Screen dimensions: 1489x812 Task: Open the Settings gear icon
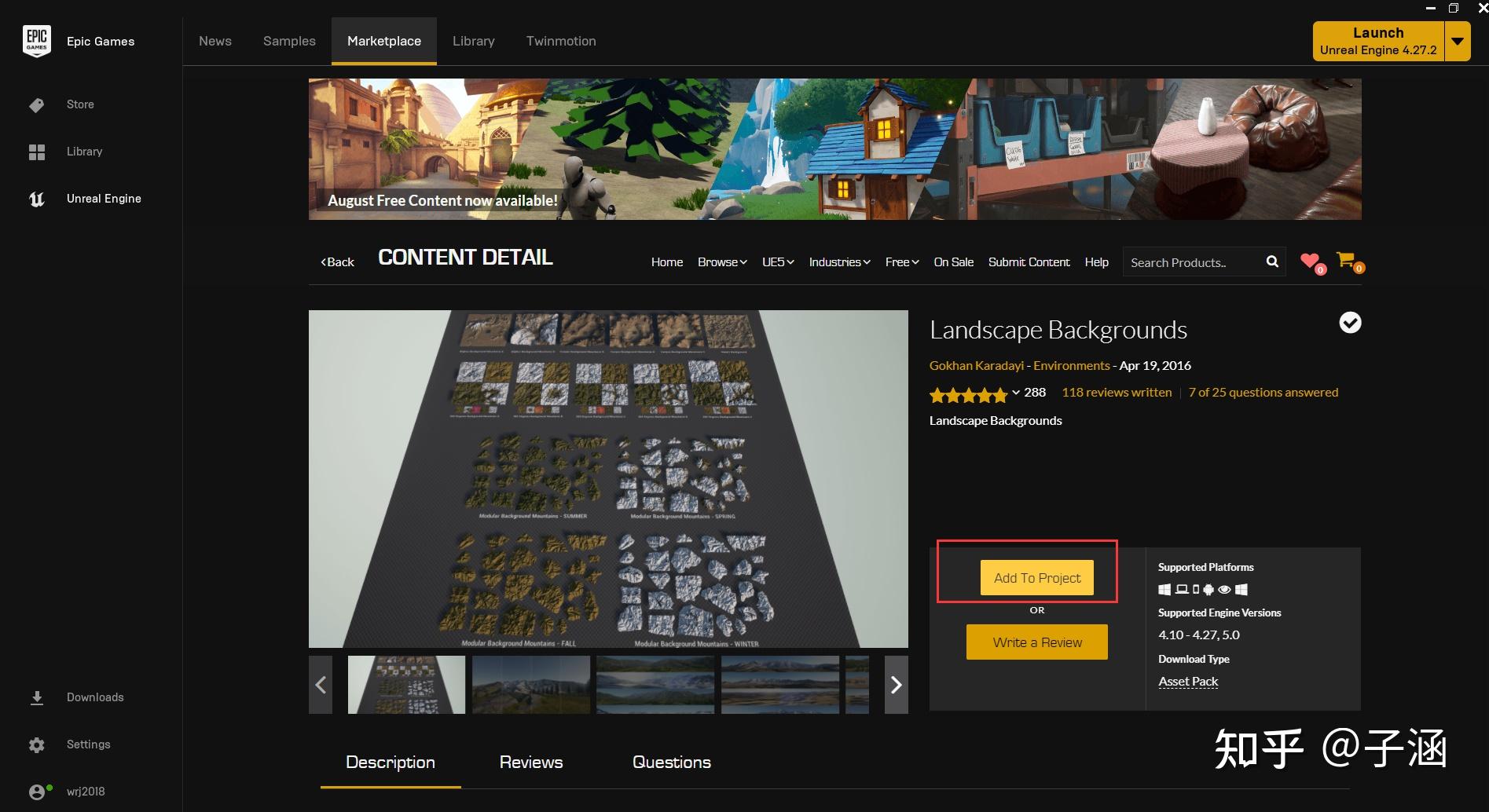click(x=37, y=744)
